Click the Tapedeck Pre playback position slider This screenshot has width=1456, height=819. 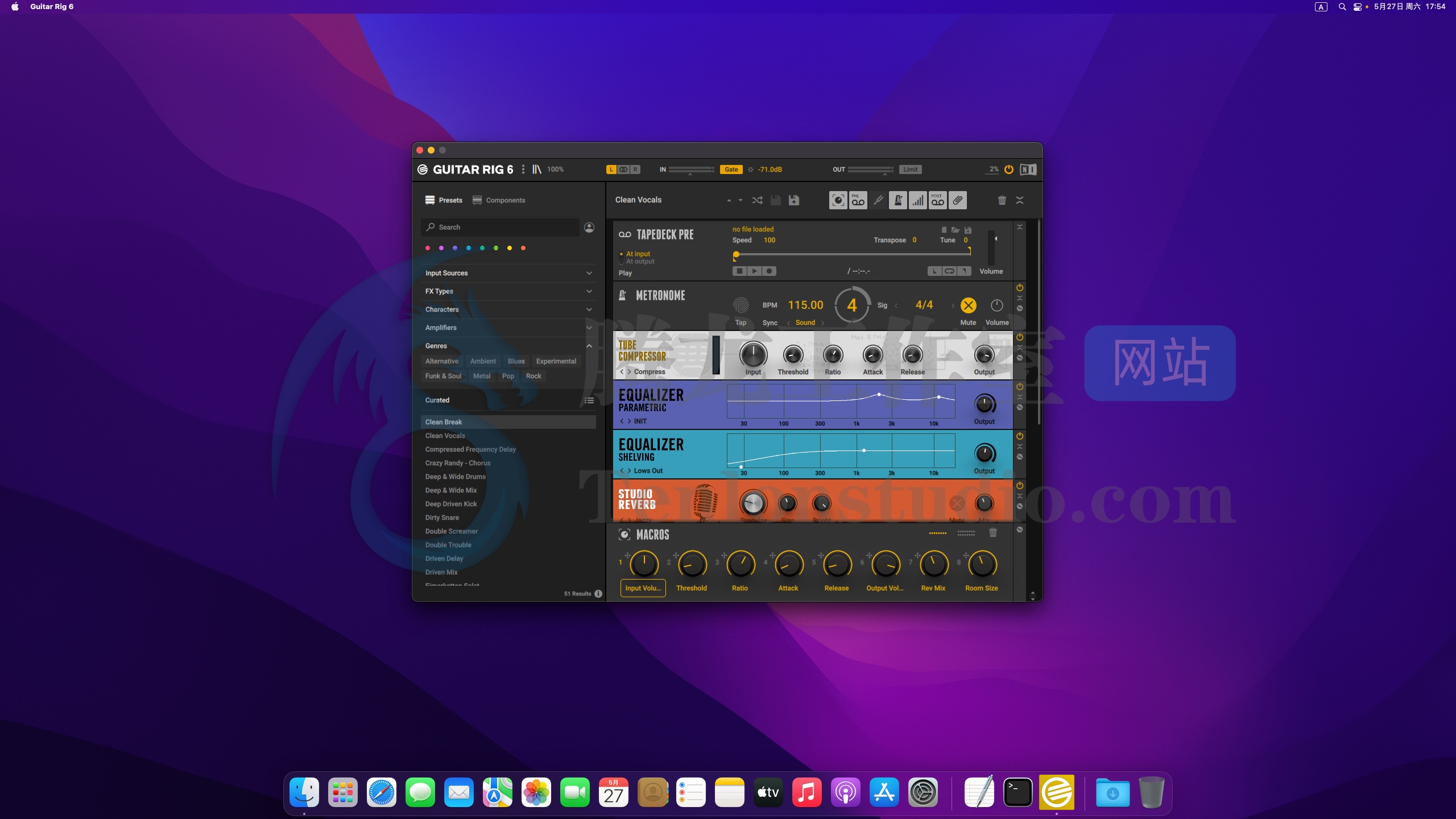click(851, 254)
